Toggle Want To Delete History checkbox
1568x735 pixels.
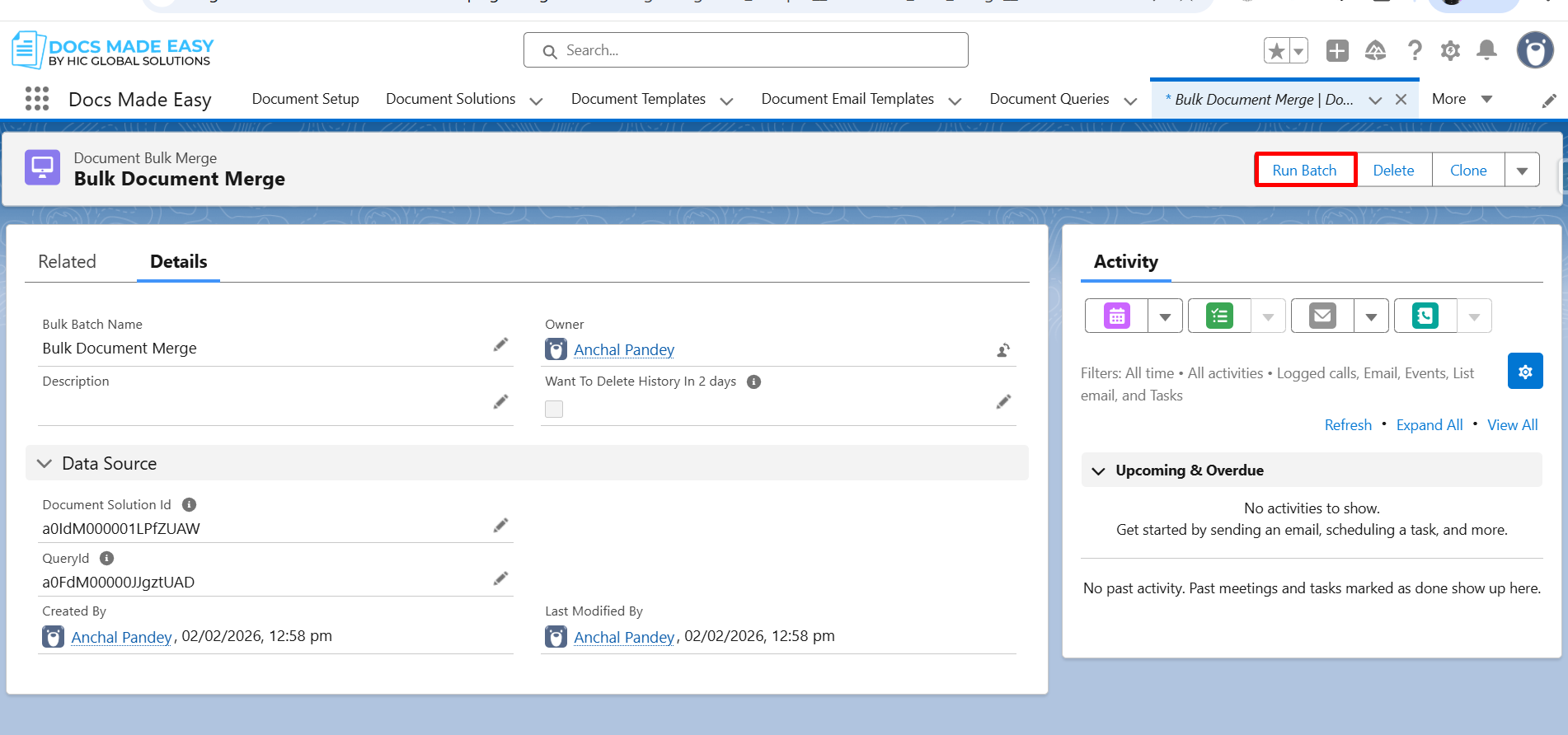554,409
